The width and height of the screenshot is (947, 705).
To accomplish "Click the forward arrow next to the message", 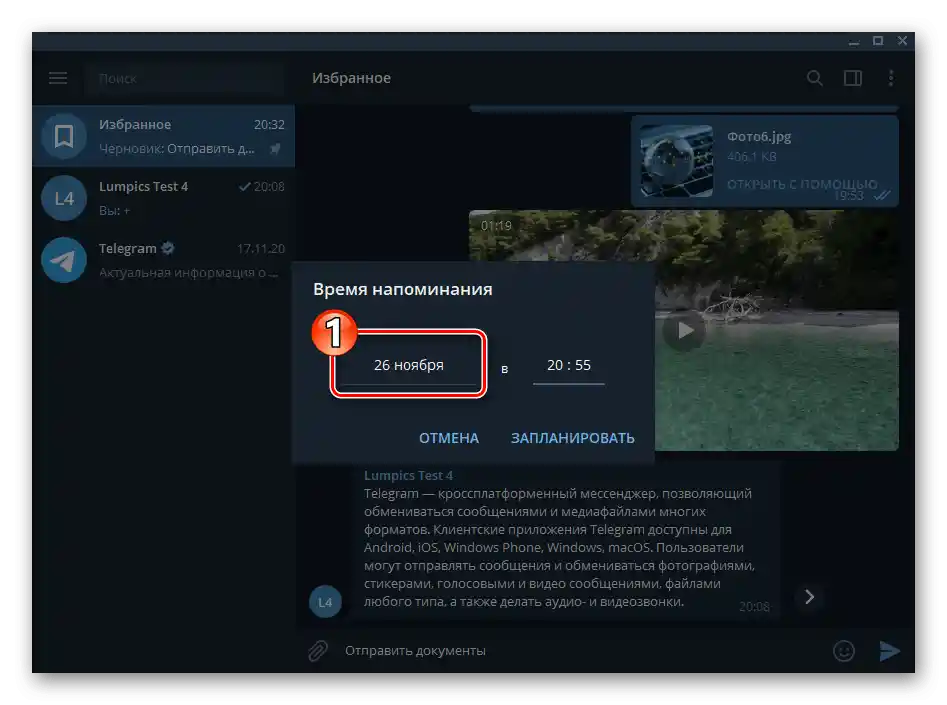I will coord(809,597).
